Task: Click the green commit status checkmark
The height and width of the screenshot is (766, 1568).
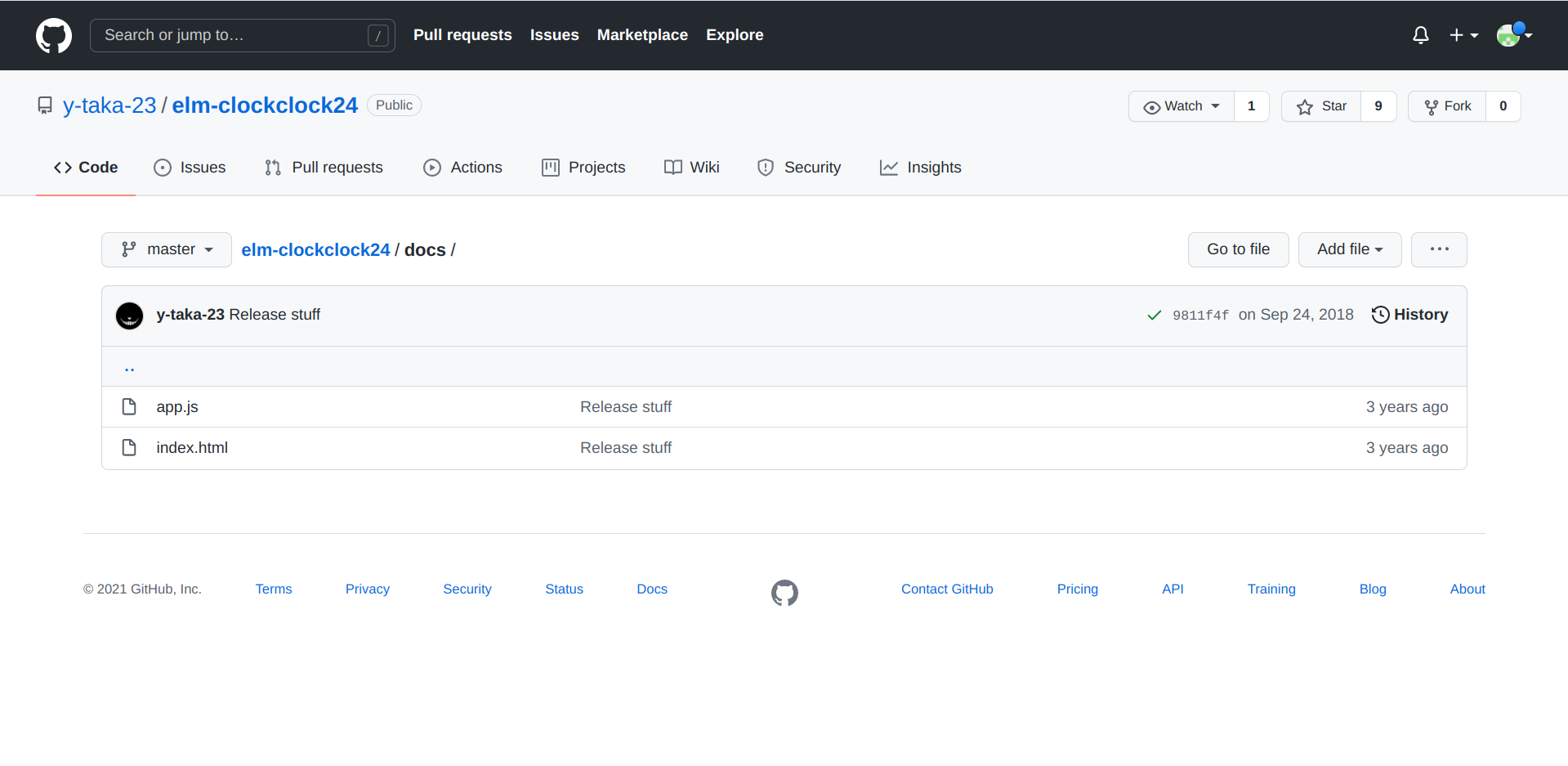Action: click(1154, 316)
